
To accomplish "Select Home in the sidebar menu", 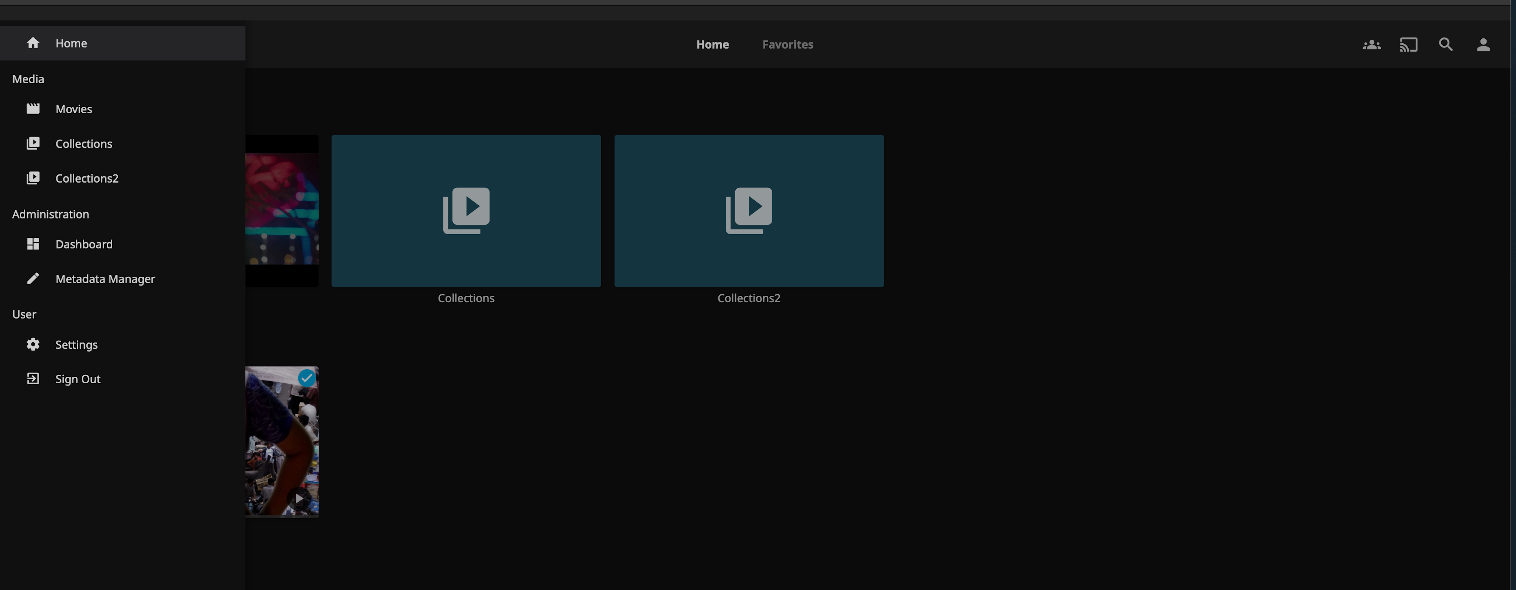I will point(122,43).
